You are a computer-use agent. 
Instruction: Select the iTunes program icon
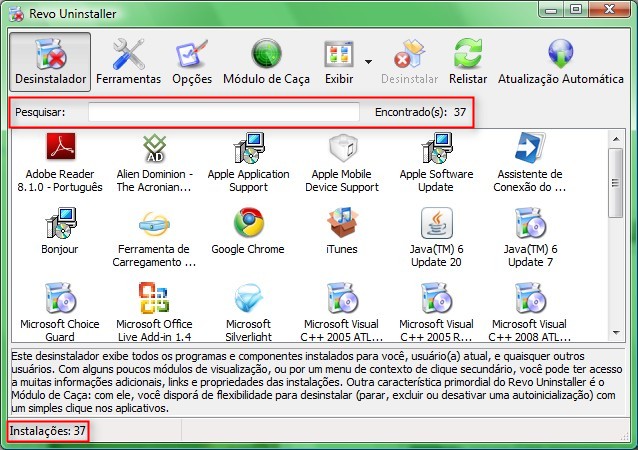click(342, 222)
